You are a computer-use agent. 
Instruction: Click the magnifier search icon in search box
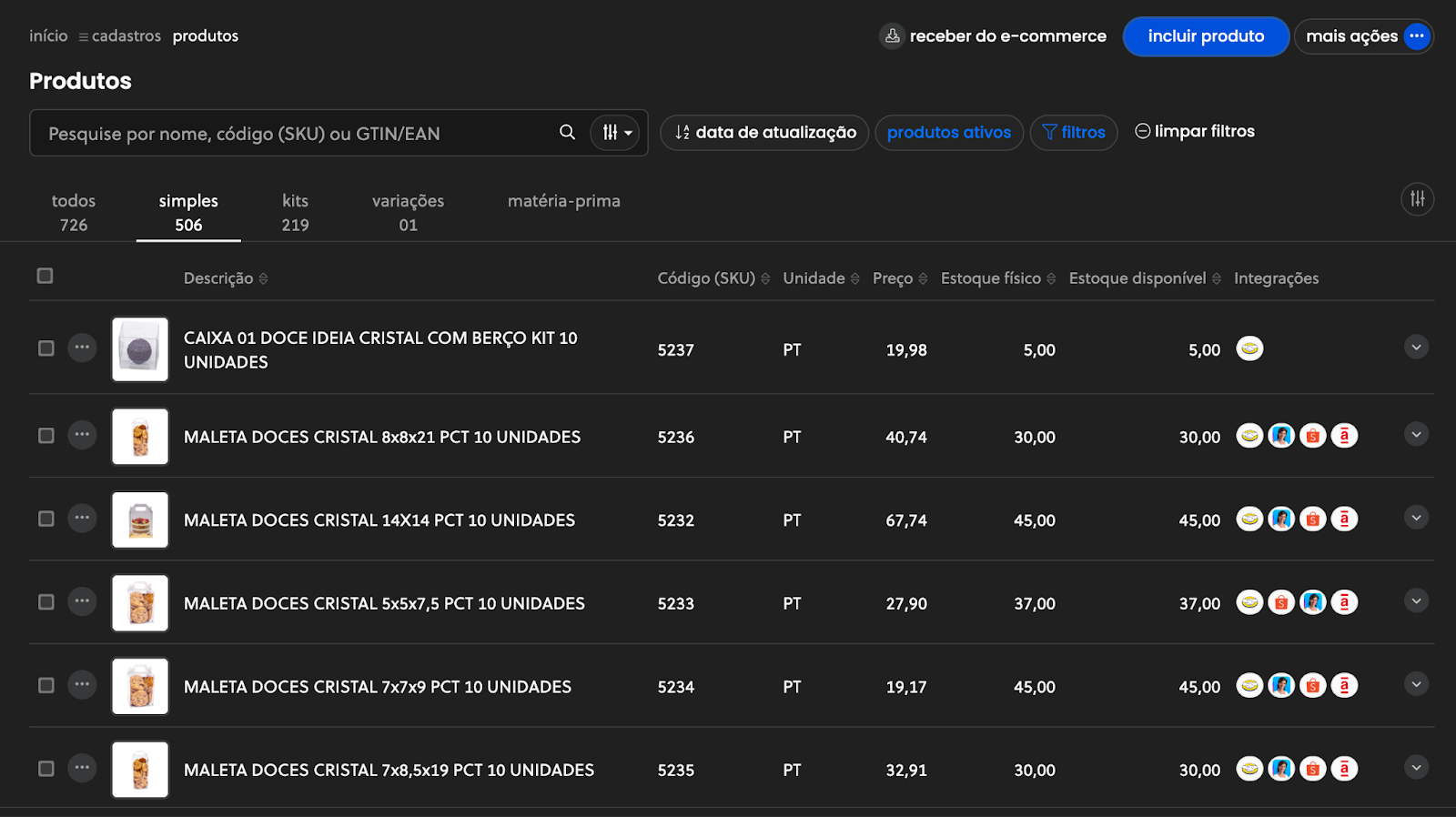[567, 132]
